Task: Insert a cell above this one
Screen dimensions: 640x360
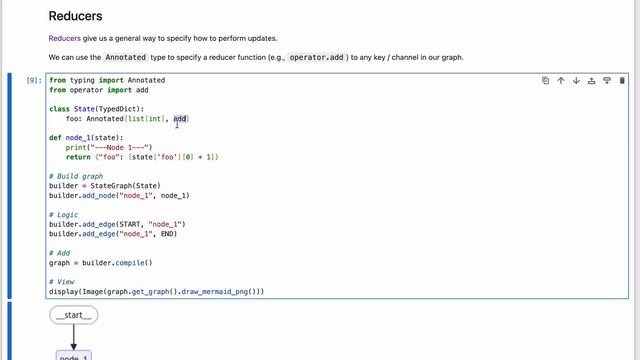Action: click(x=591, y=80)
